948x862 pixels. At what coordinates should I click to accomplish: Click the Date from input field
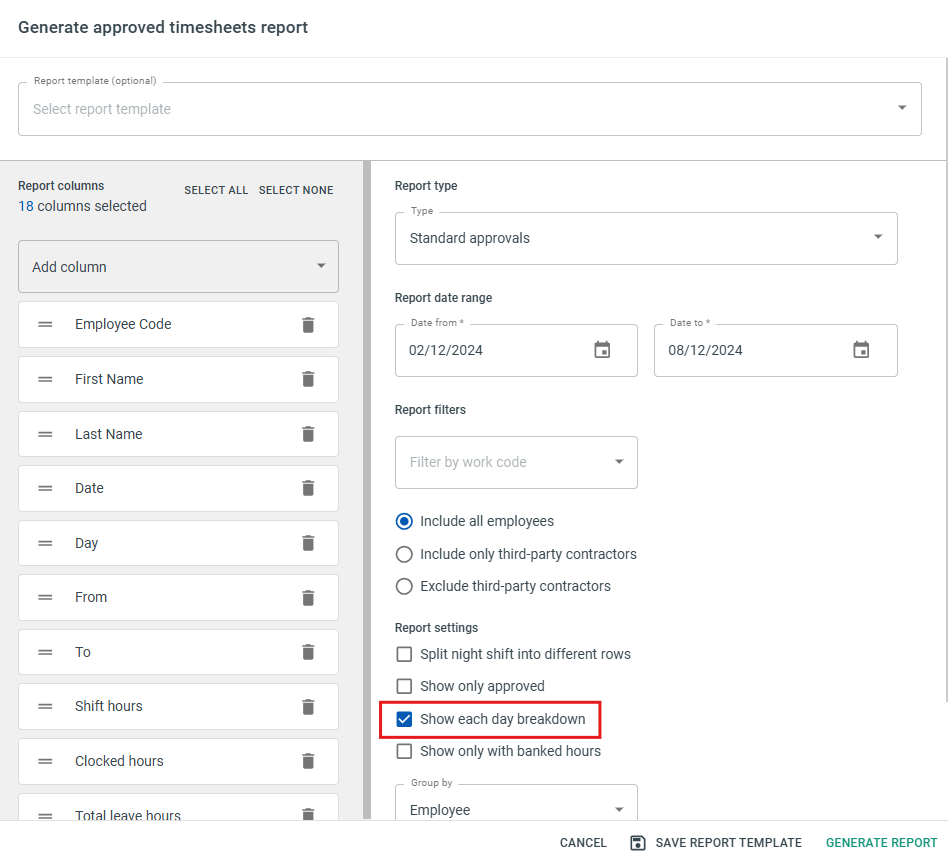(490, 350)
